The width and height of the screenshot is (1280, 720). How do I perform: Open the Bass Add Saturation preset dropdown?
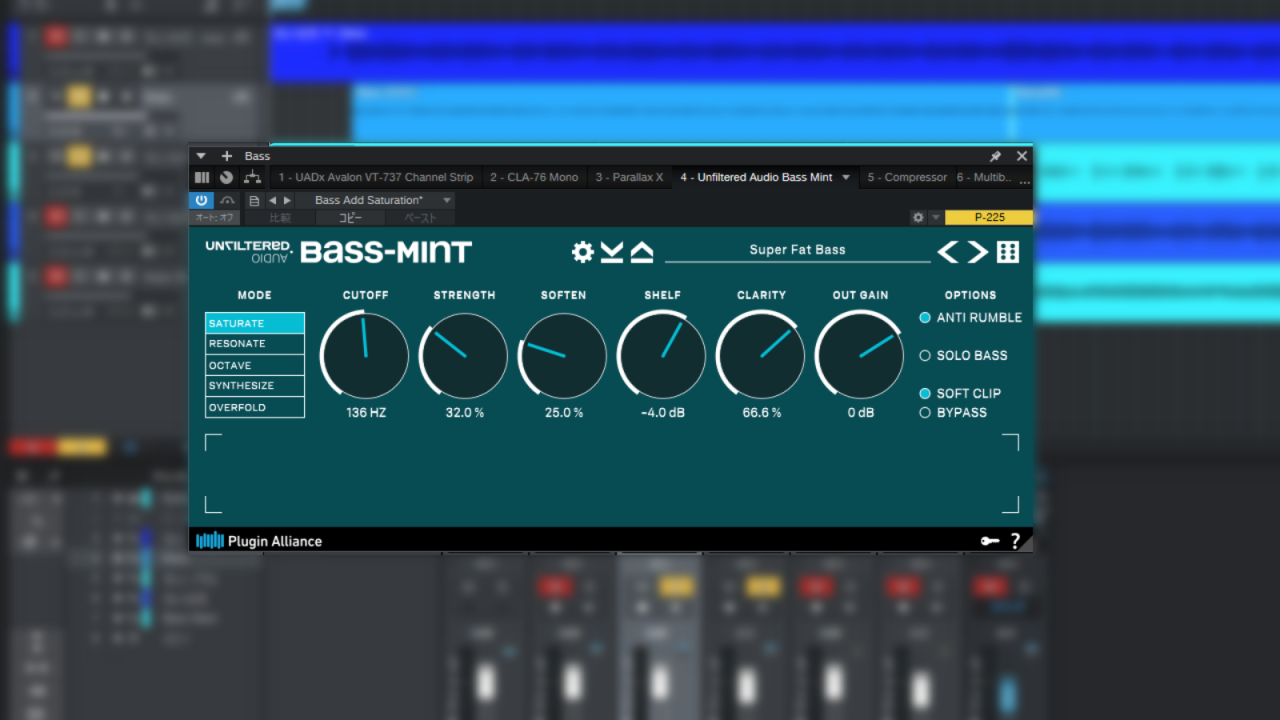[x=376, y=200]
